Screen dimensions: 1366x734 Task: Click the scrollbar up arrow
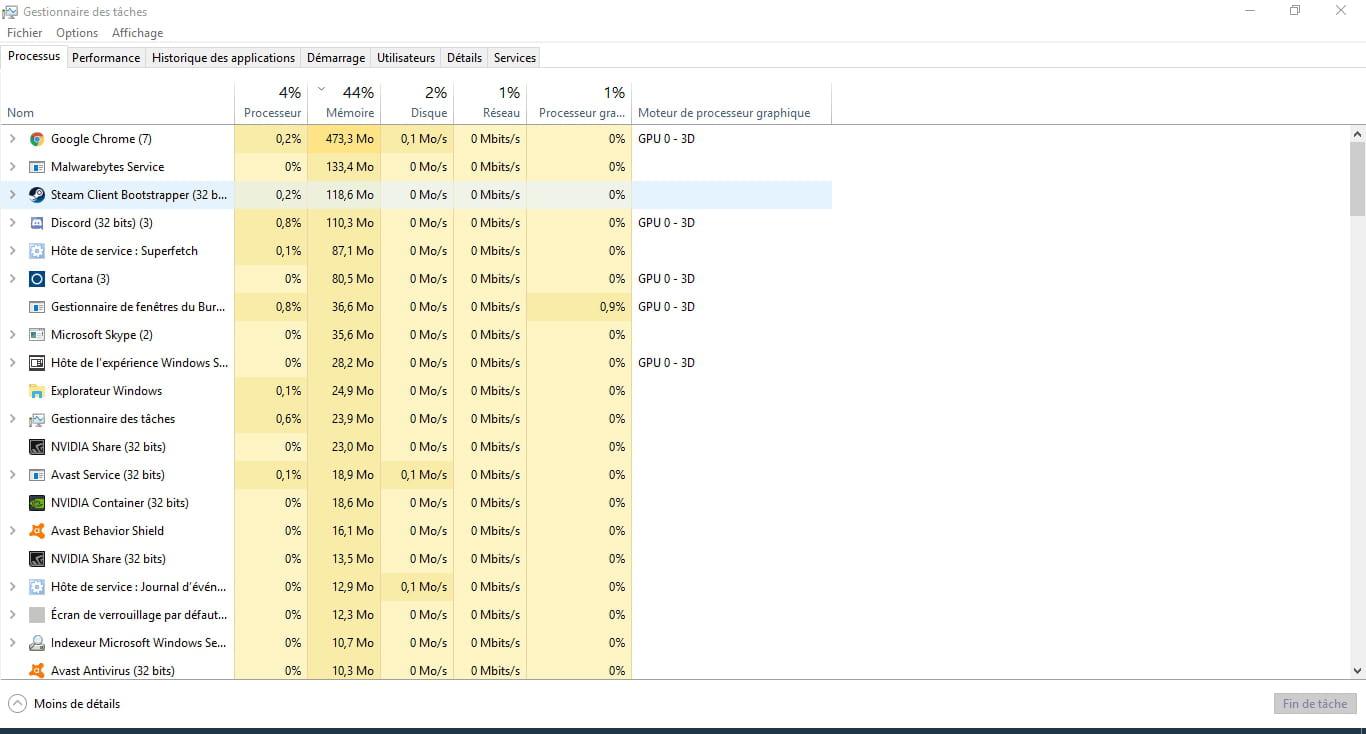point(1357,134)
